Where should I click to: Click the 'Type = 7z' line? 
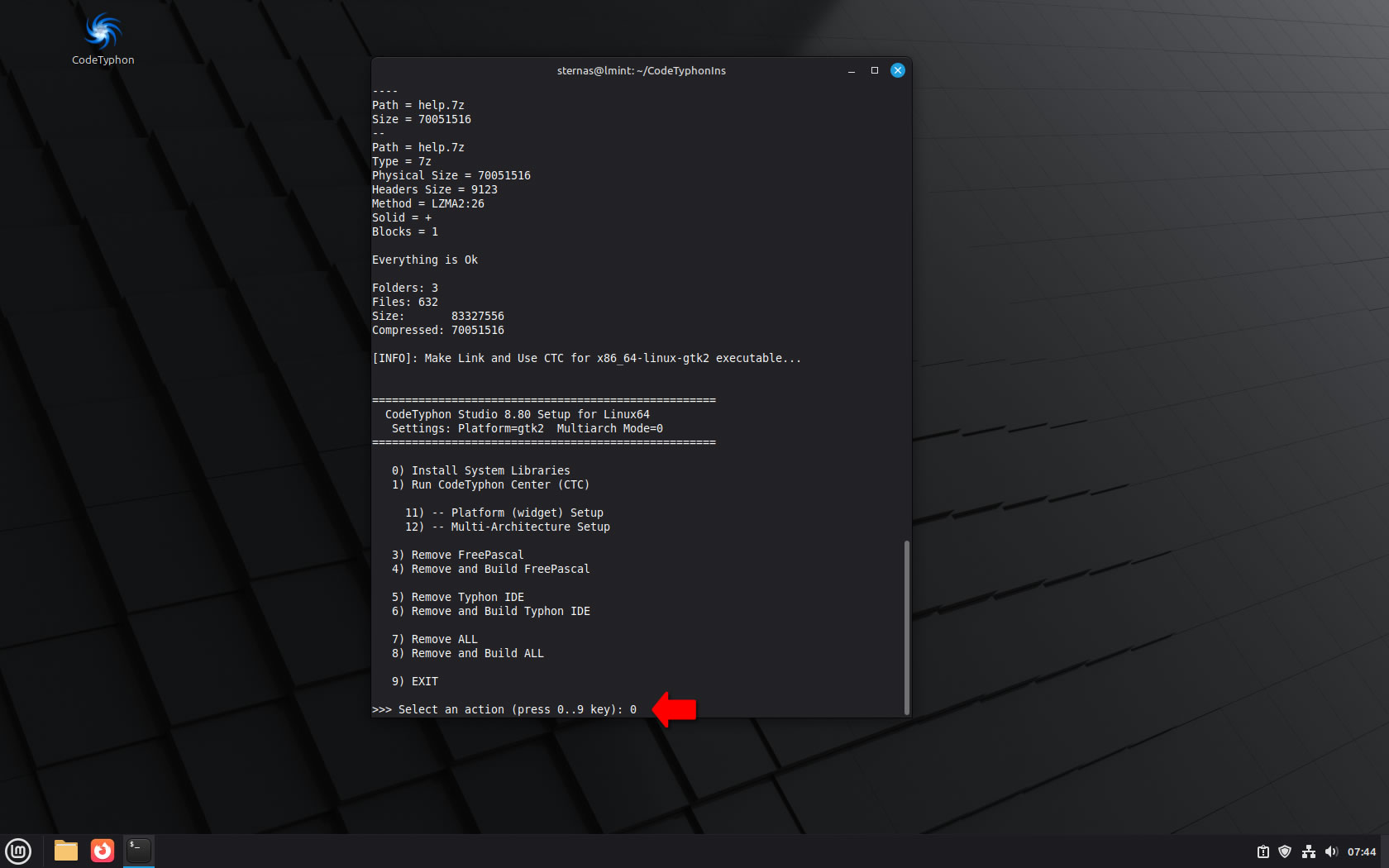[x=402, y=161]
